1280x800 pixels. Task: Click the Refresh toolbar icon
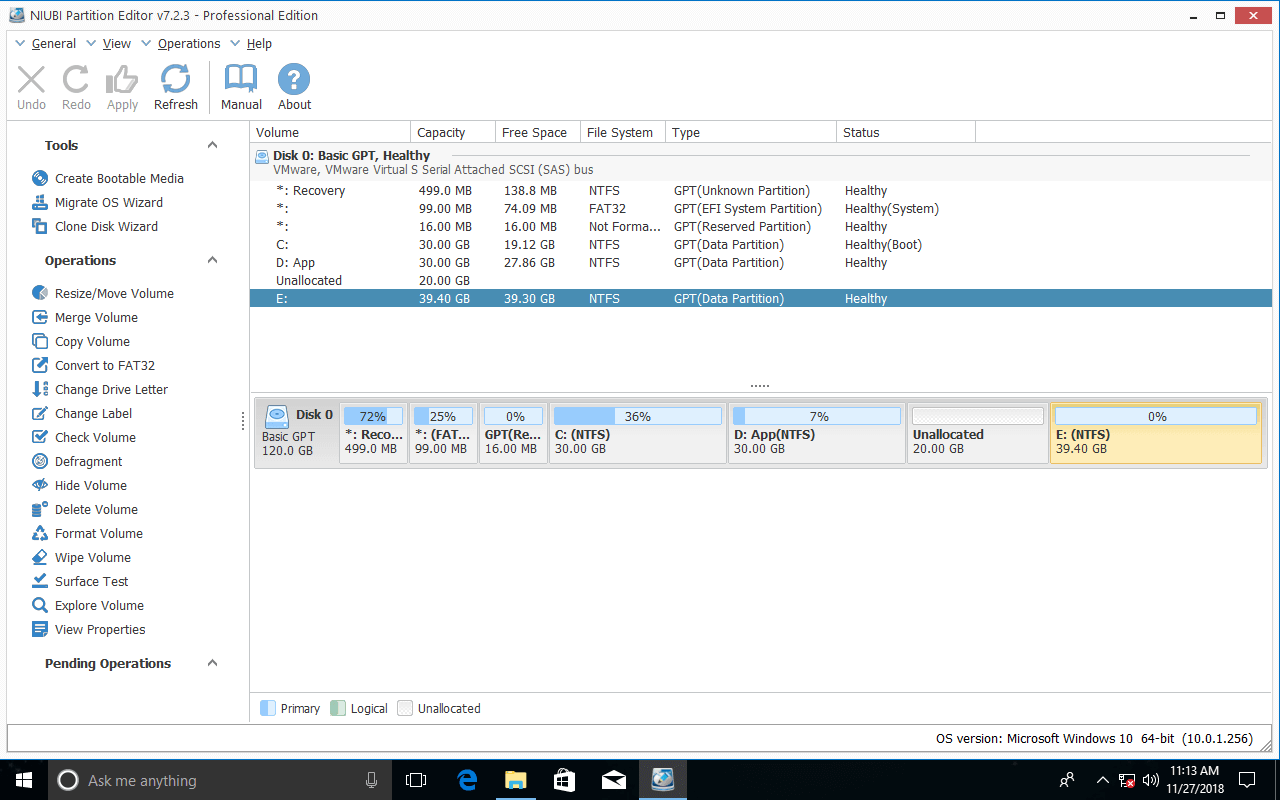[x=176, y=80]
